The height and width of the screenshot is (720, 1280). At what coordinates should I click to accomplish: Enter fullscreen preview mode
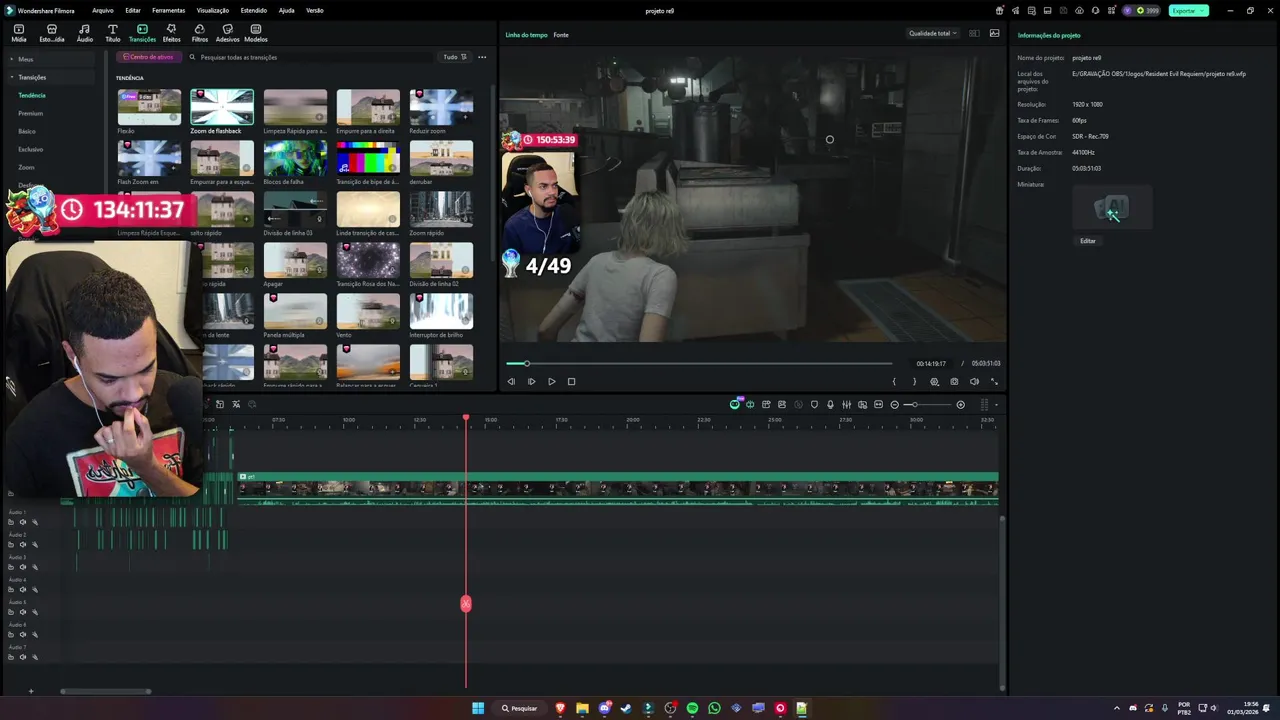(x=994, y=381)
